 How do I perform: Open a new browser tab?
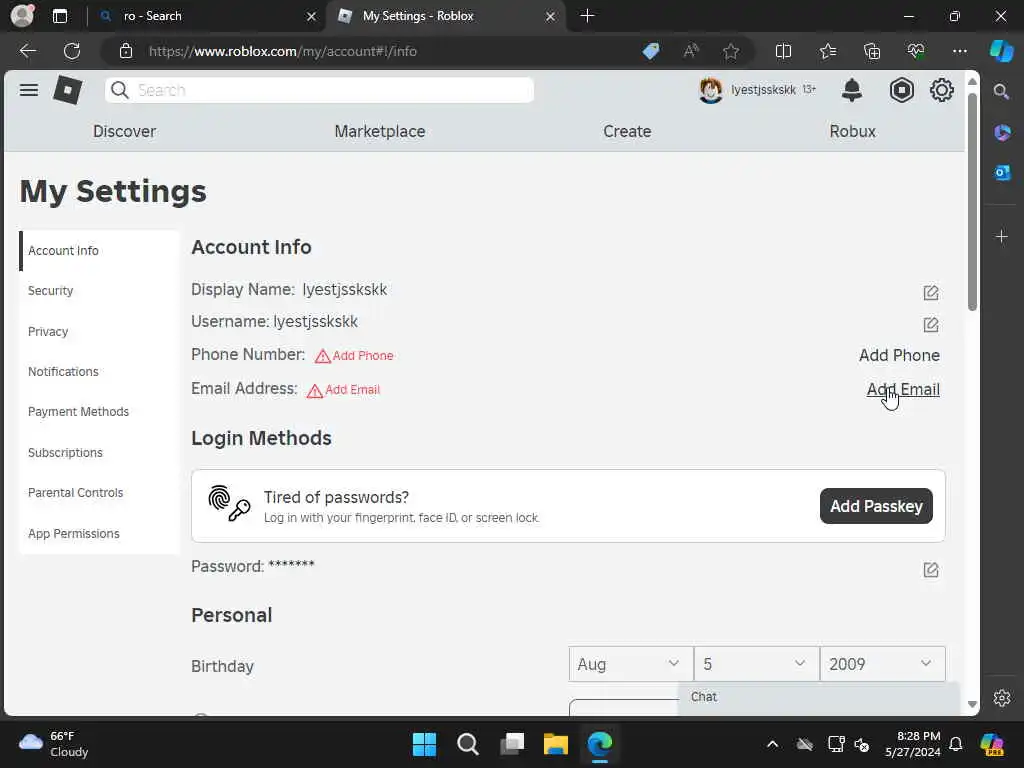587,16
